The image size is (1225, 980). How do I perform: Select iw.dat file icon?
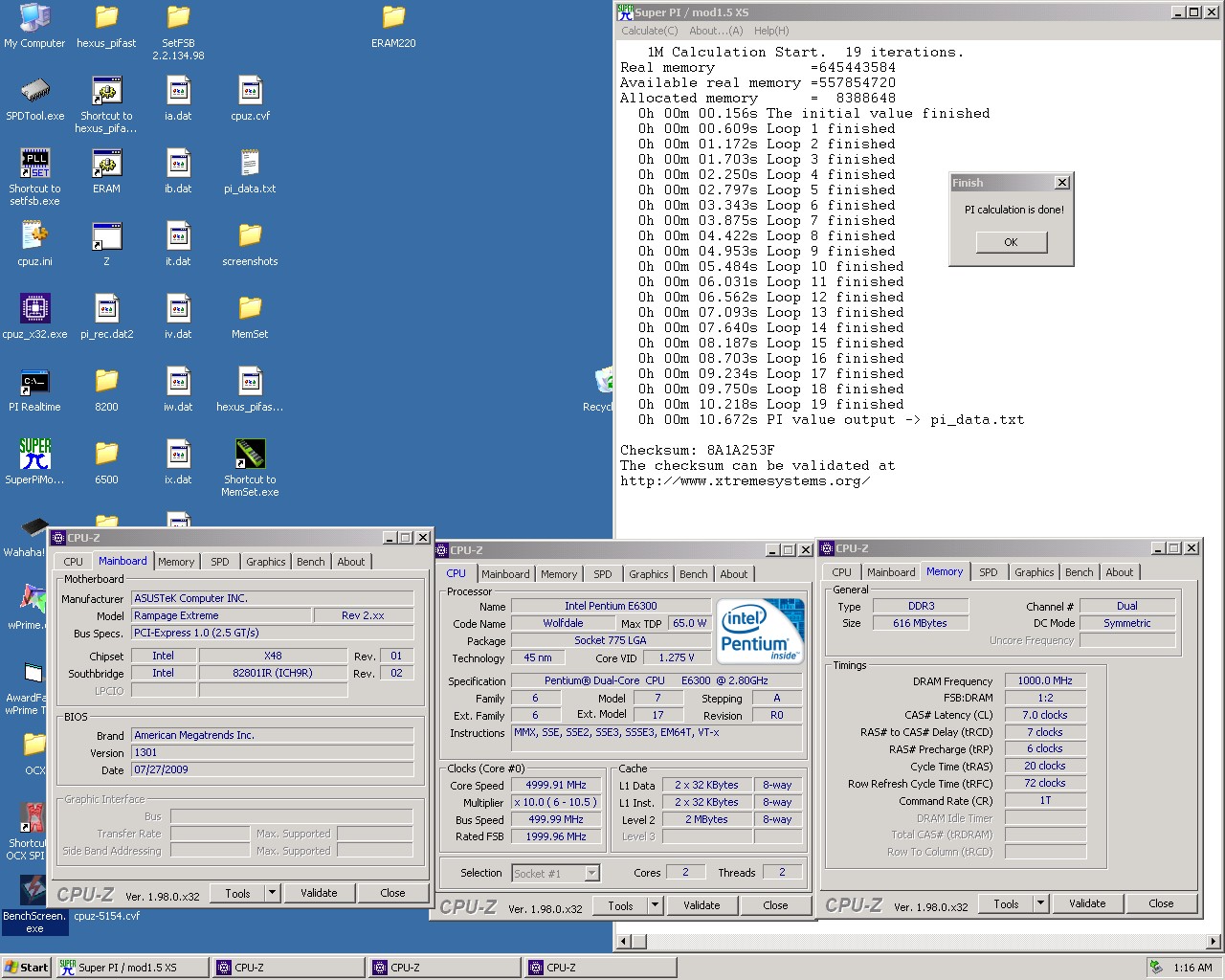pyautogui.click(x=178, y=390)
